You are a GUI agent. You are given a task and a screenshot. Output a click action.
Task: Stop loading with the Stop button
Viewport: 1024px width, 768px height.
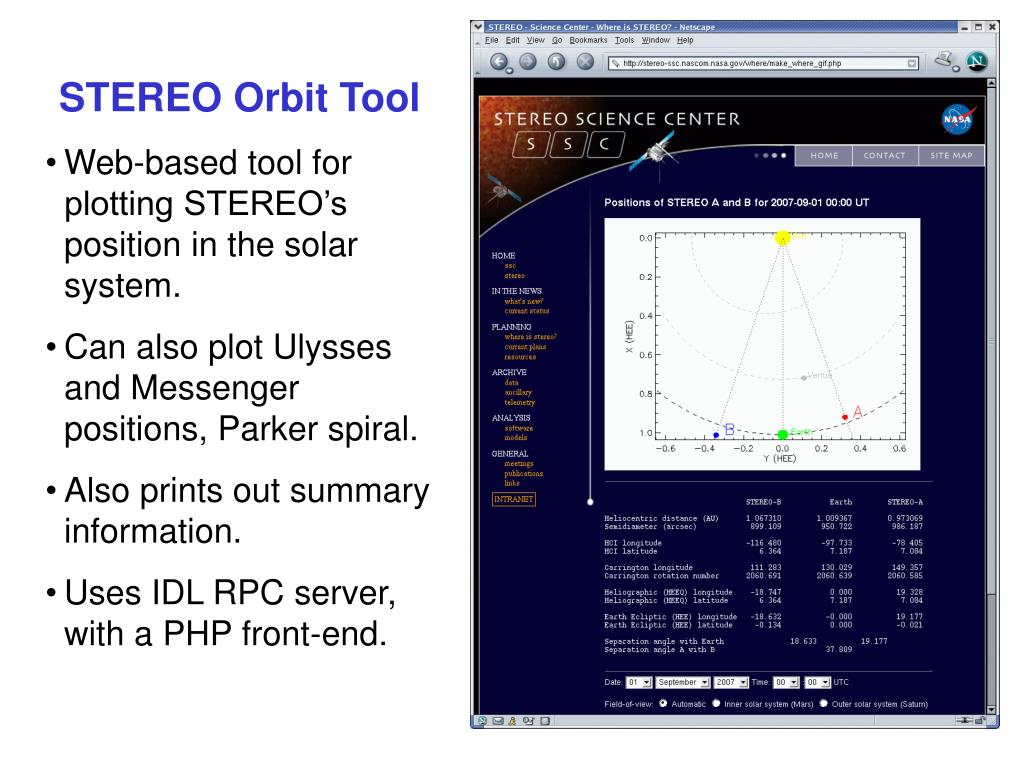click(585, 62)
